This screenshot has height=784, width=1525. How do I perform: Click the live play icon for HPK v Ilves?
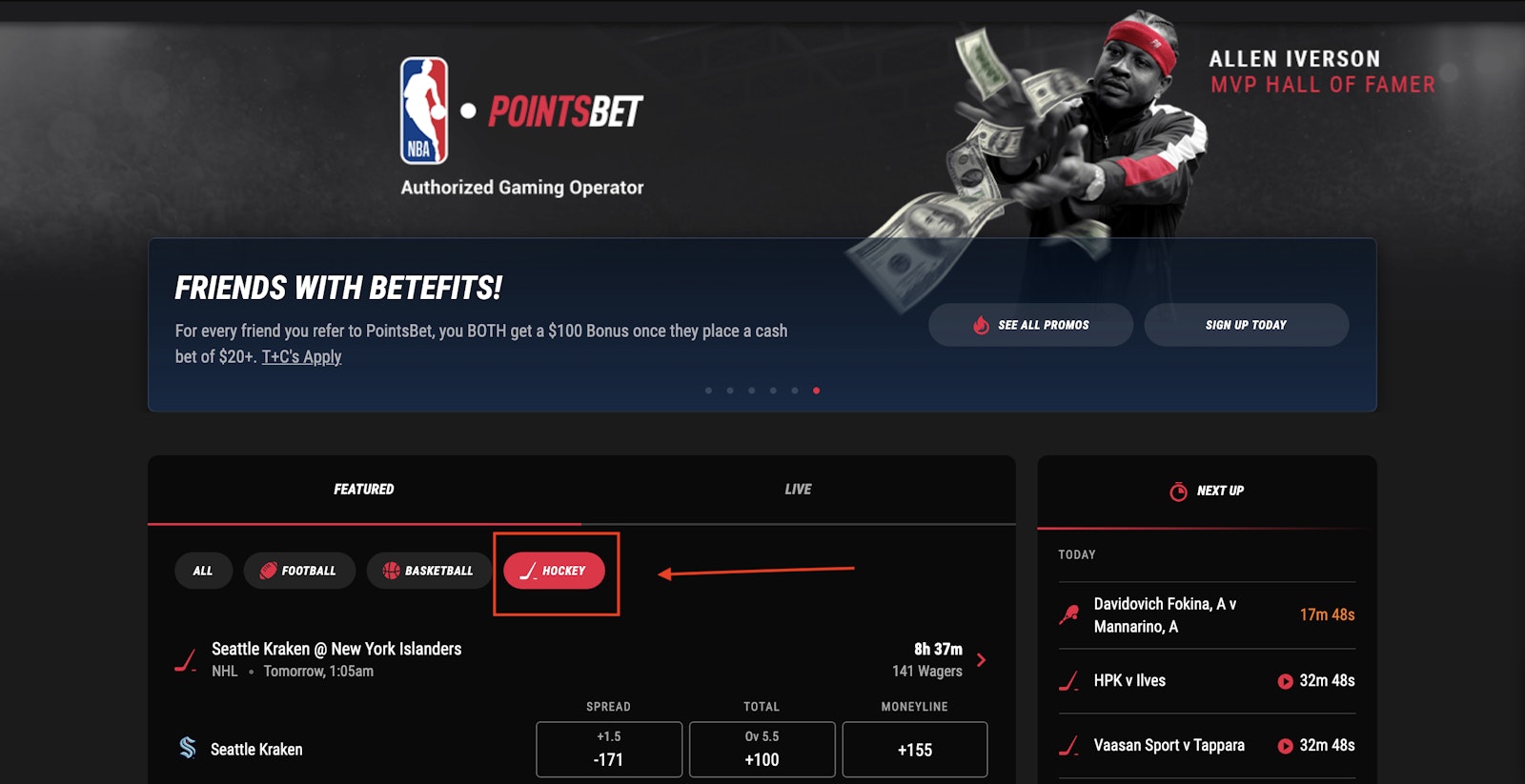pos(1285,681)
